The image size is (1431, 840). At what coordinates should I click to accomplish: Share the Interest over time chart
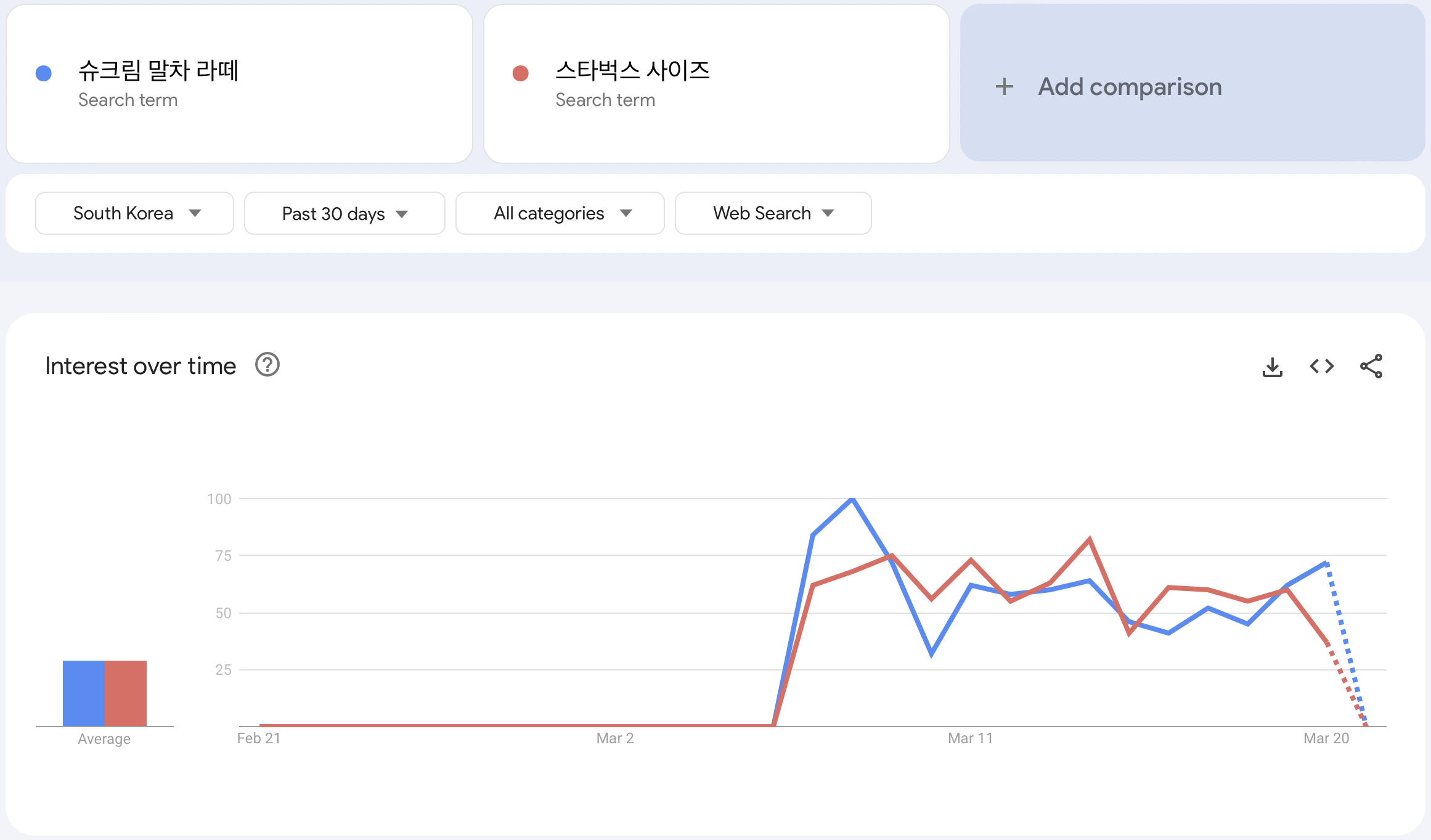[x=1371, y=366]
